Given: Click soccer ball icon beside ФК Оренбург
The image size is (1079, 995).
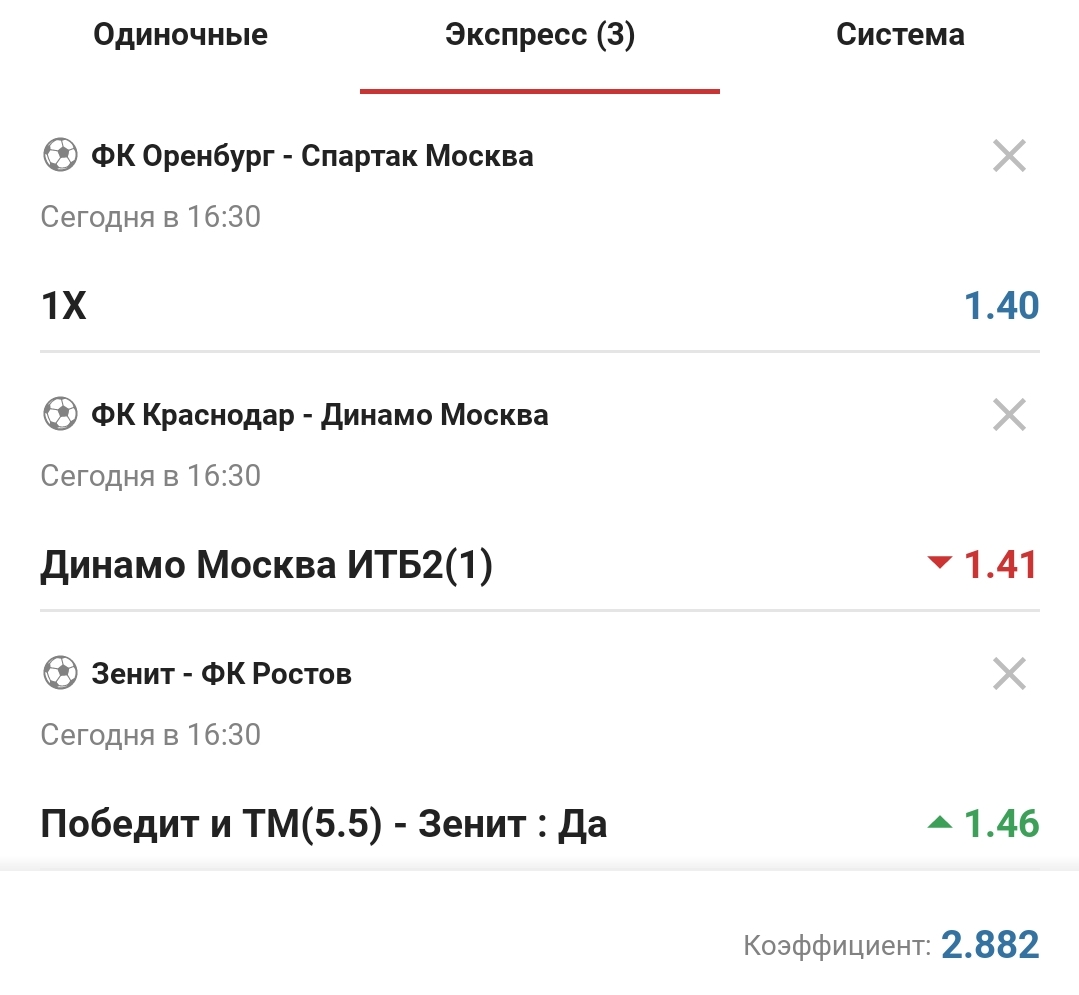Looking at the screenshot, I should [x=60, y=156].
